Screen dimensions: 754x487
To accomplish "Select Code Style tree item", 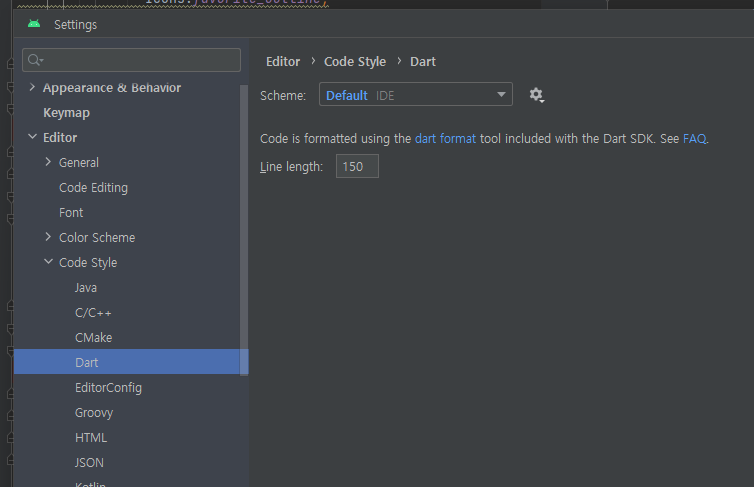I will tap(88, 262).
